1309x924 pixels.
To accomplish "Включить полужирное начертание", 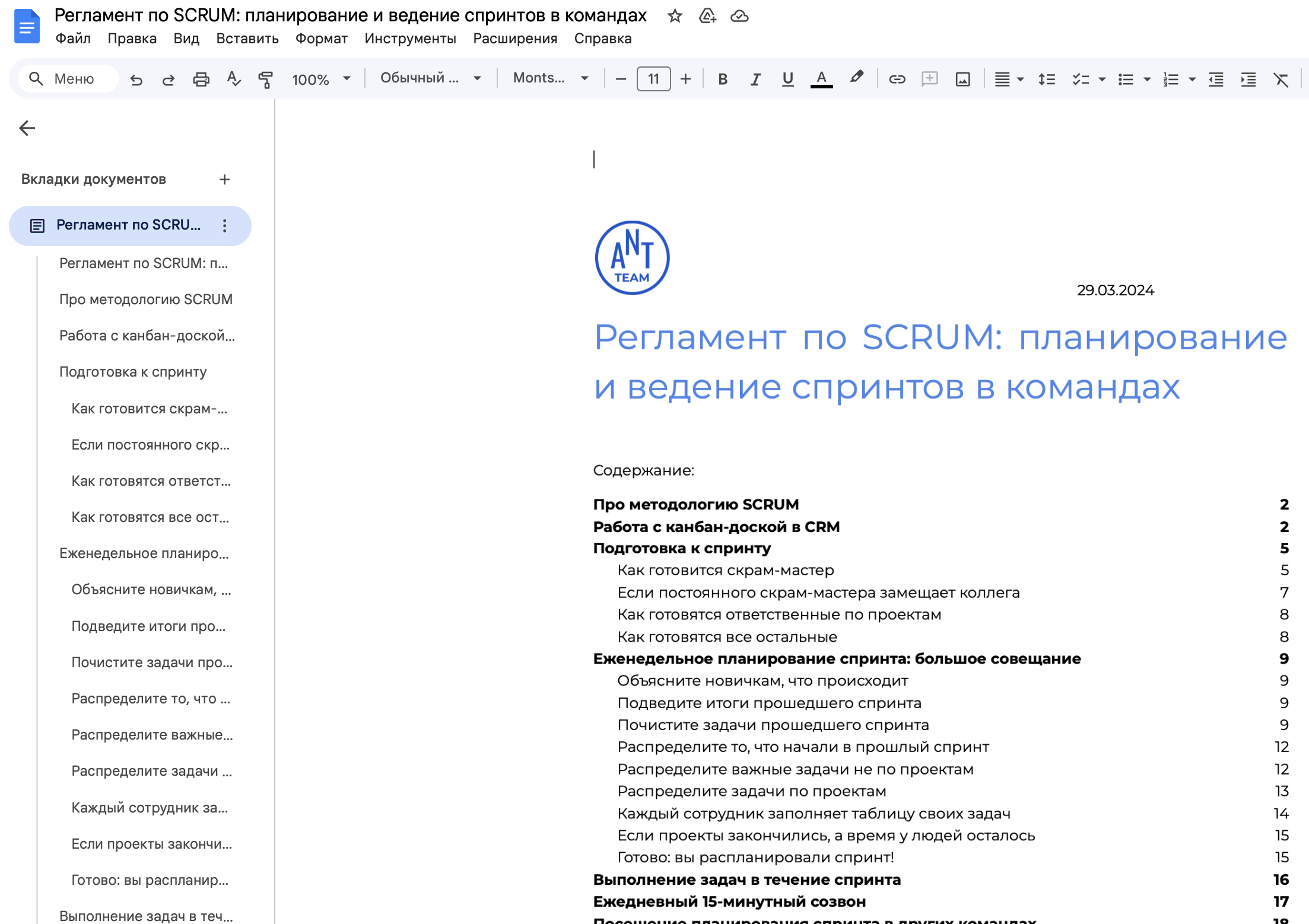I will tap(723, 78).
